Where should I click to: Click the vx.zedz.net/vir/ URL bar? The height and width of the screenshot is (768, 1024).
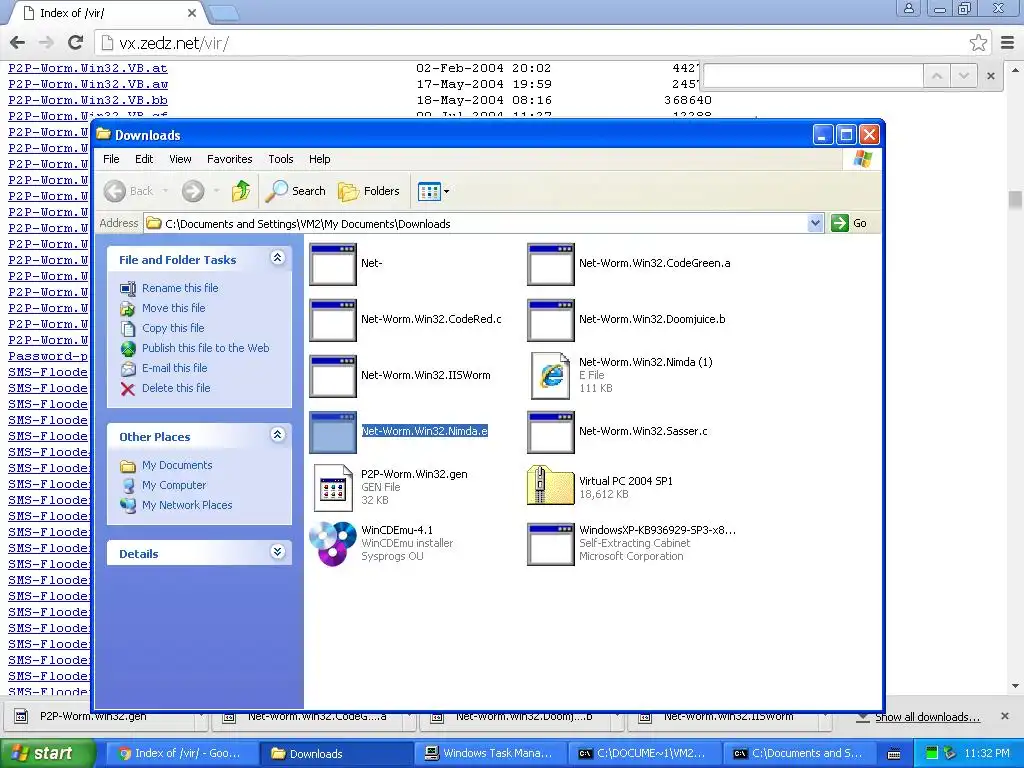click(x=542, y=43)
